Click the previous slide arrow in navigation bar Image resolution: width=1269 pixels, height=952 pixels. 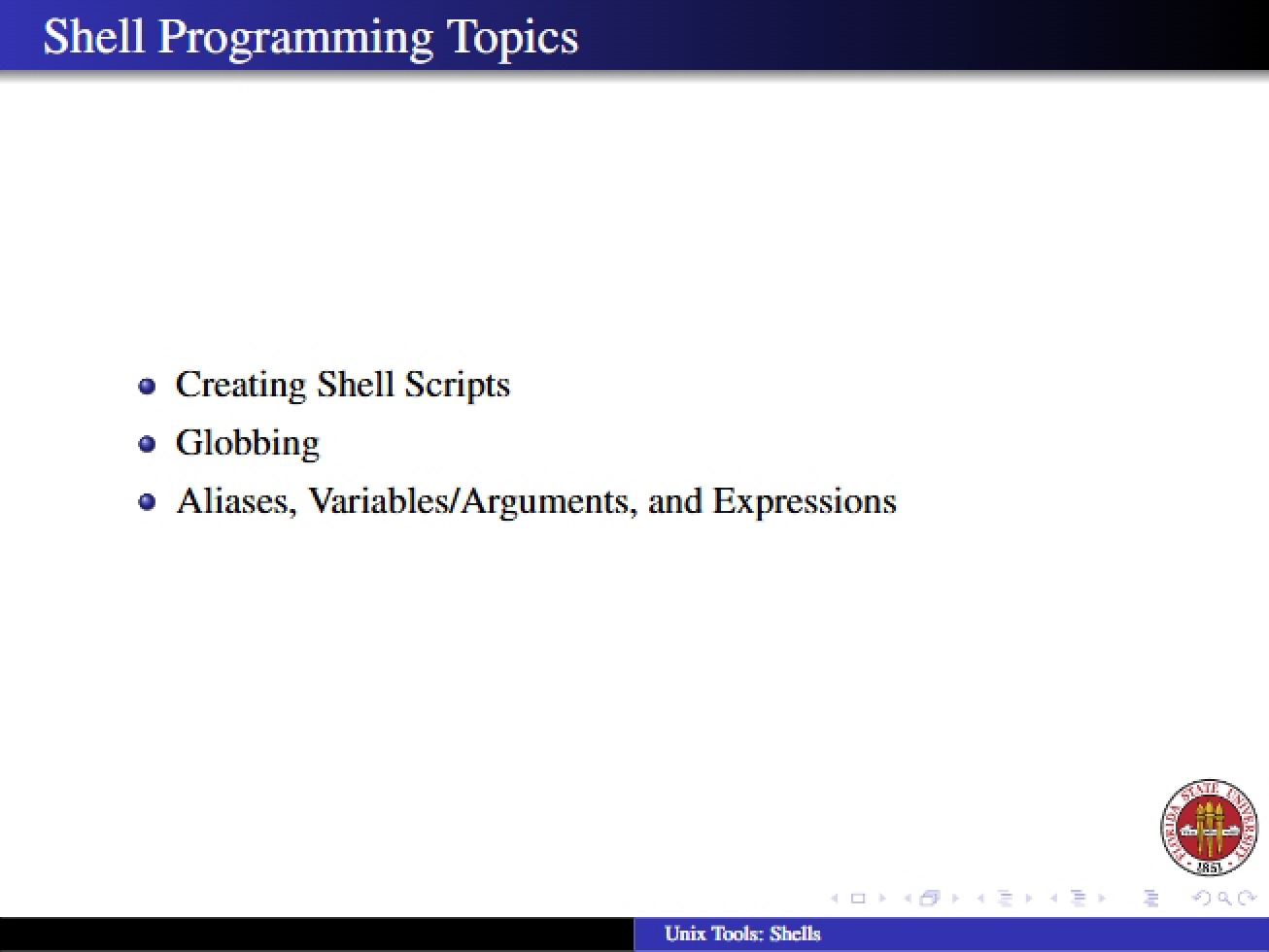tap(834, 899)
